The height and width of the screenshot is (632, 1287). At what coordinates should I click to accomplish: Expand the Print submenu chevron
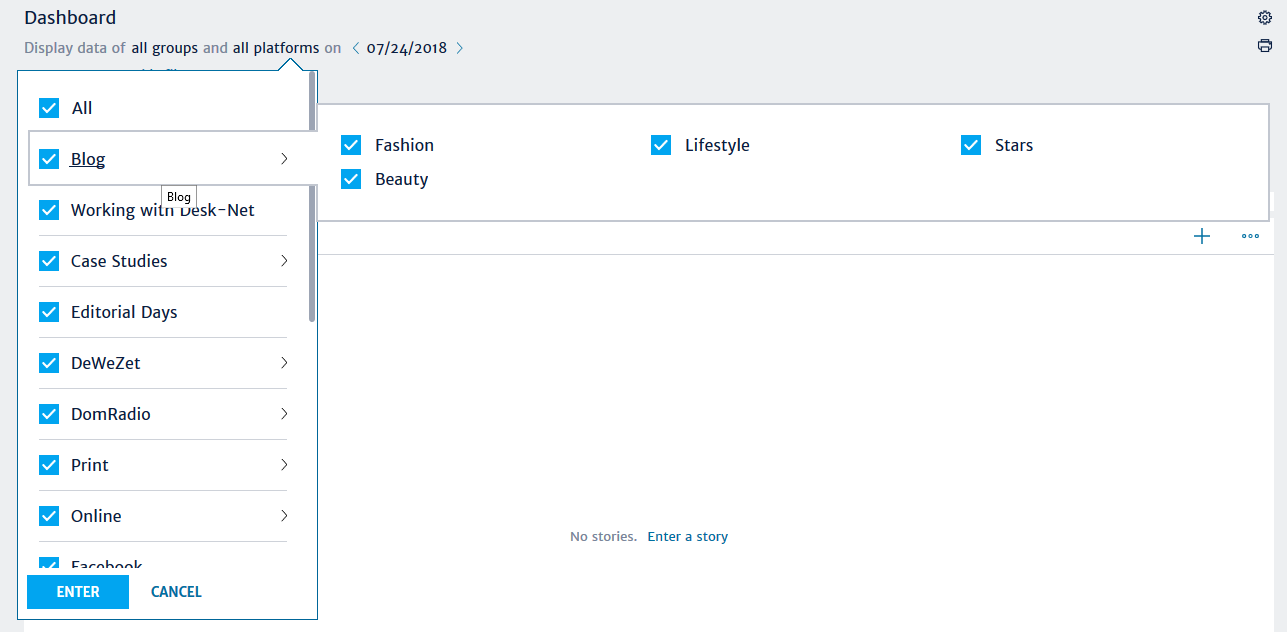(284, 465)
